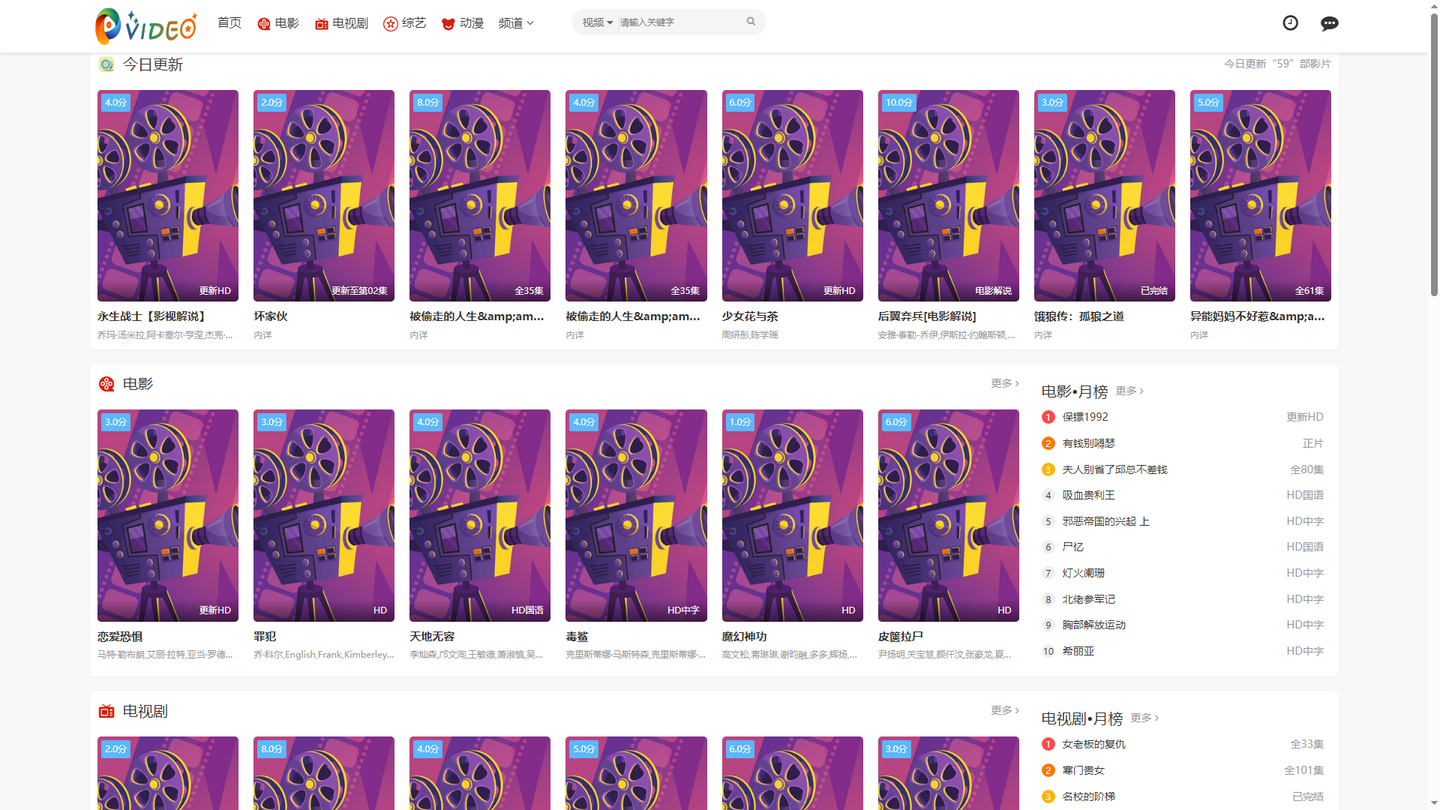Click the VIDEO site logo

[146, 25]
